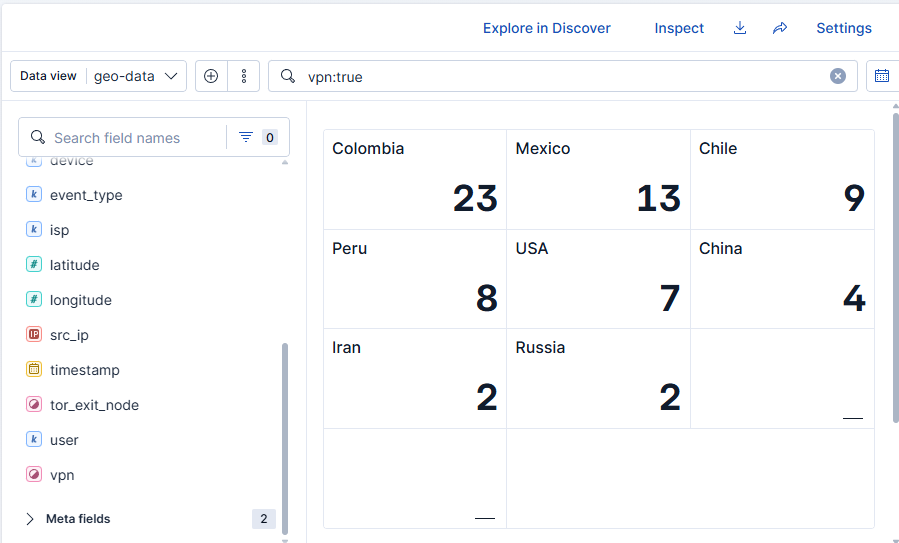The width and height of the screenshot is (899, 543).
Task: Expand the Meta fields section
Action: 30,519
